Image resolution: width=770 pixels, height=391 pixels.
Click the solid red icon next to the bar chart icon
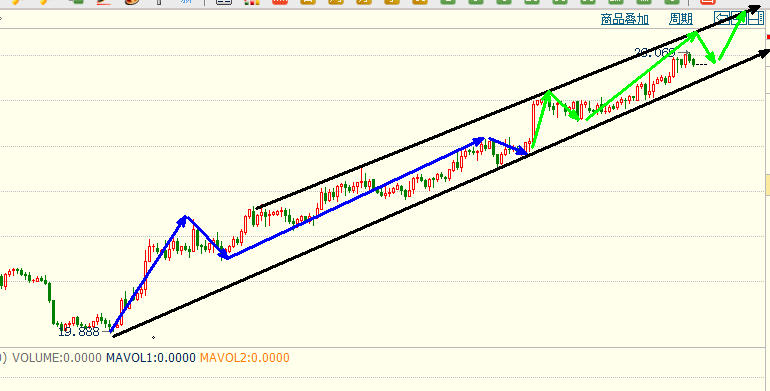[x=280, y=1]
